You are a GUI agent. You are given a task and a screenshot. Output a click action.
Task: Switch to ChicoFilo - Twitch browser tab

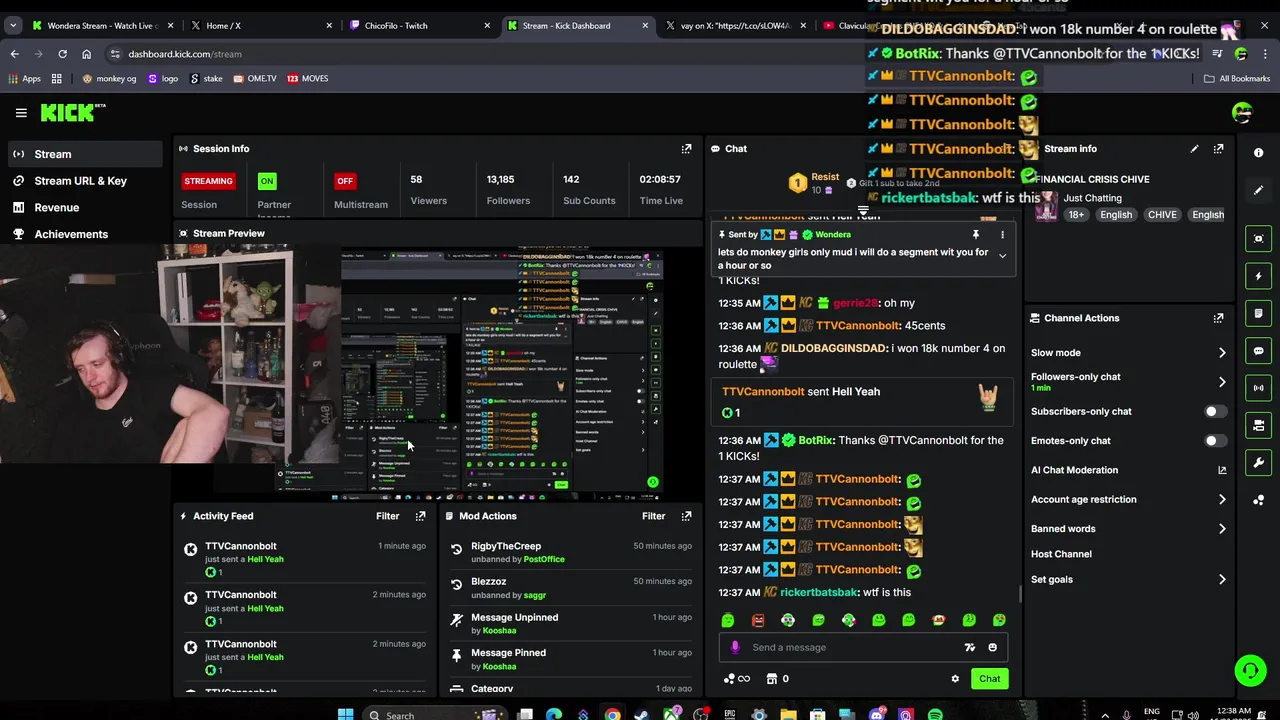(420, 25)
